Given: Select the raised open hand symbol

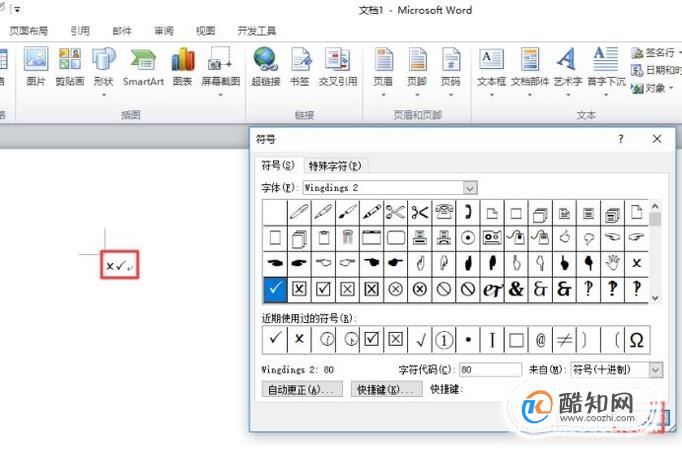Looking at the screenshot, I should 612,263.
